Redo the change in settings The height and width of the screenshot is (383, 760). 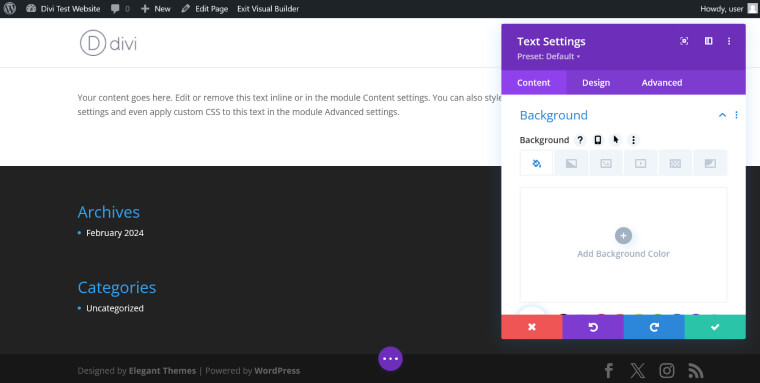tap(654, 327)
